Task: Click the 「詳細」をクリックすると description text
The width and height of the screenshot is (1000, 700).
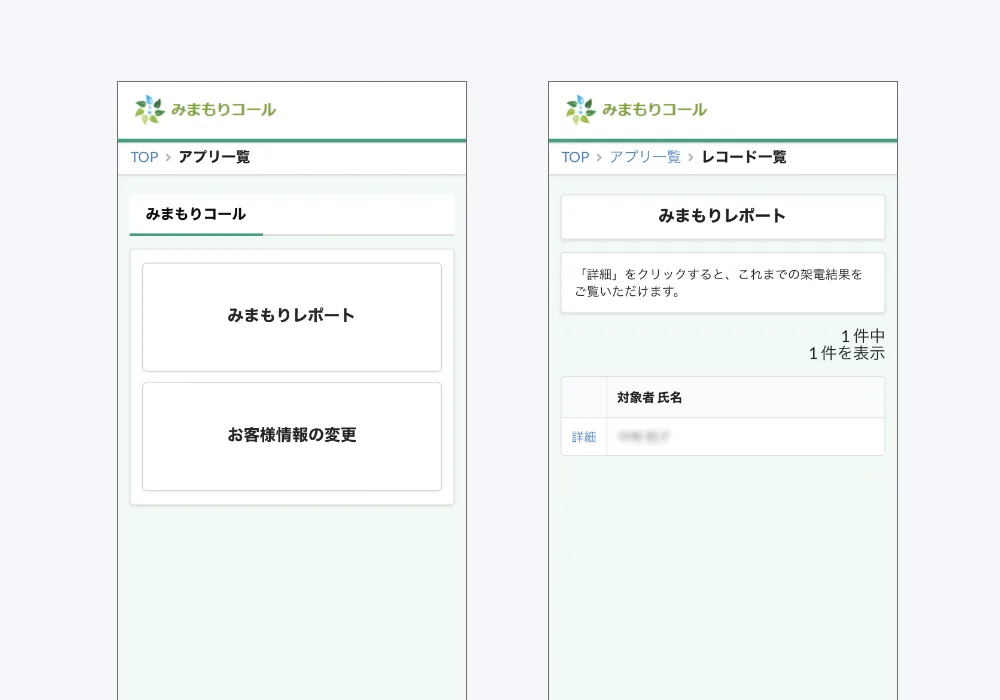Action: [x=719, y=282]
